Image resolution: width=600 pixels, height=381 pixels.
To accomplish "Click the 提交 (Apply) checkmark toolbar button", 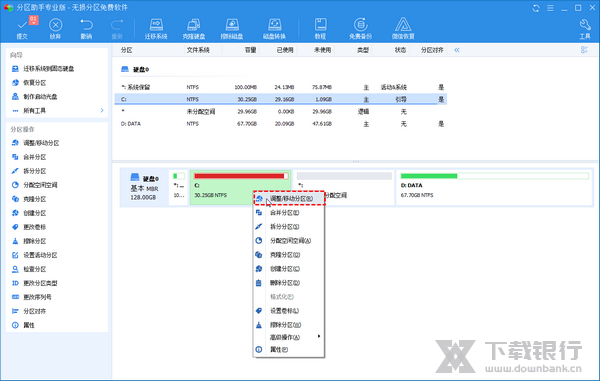I will (22, 29).
